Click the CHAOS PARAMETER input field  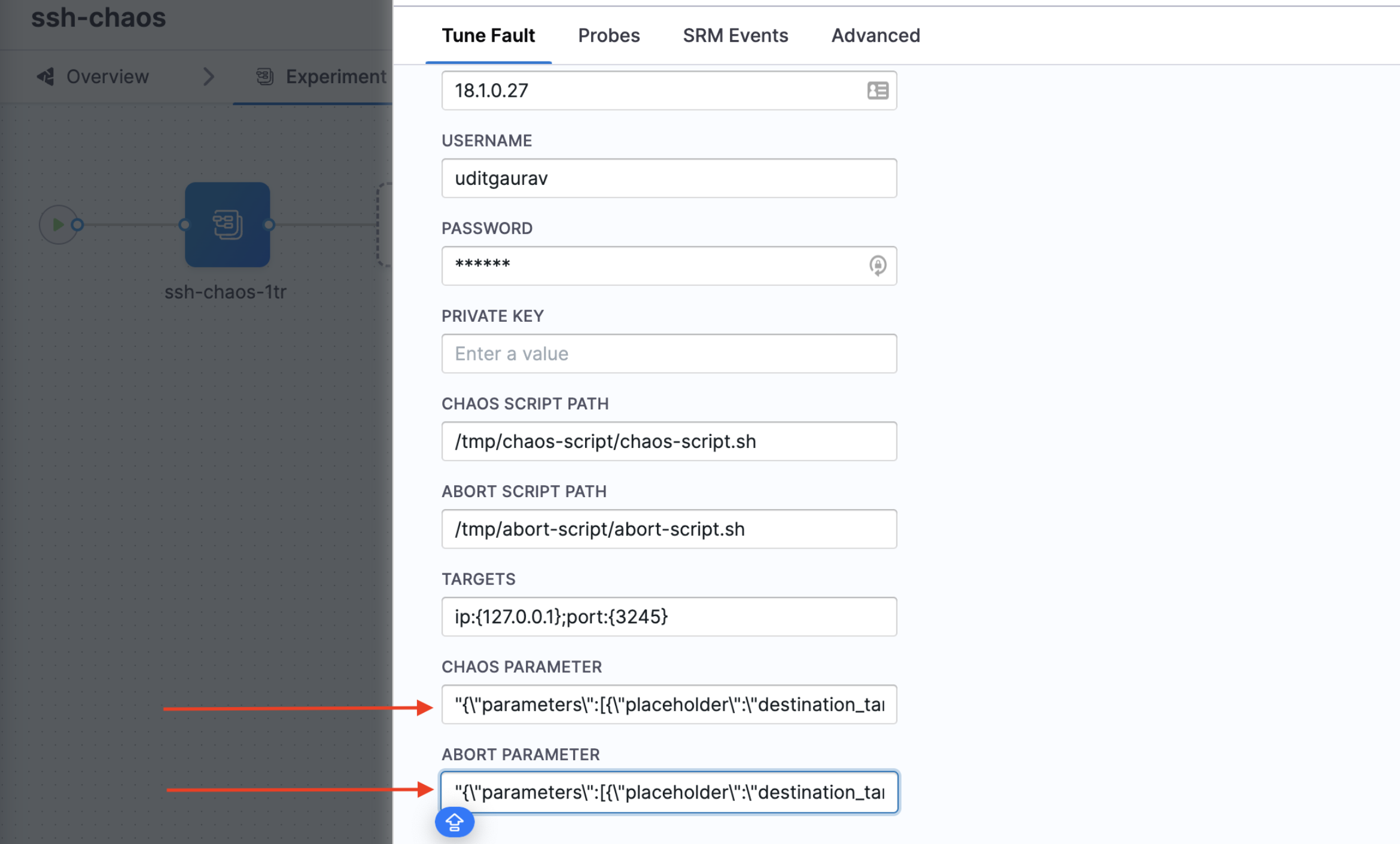(x=668, y=705)
